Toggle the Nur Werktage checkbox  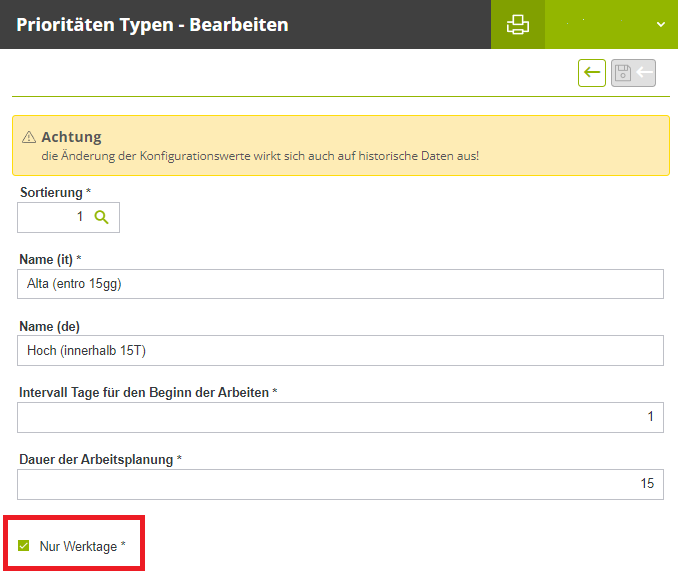click(x=24, y=546)
